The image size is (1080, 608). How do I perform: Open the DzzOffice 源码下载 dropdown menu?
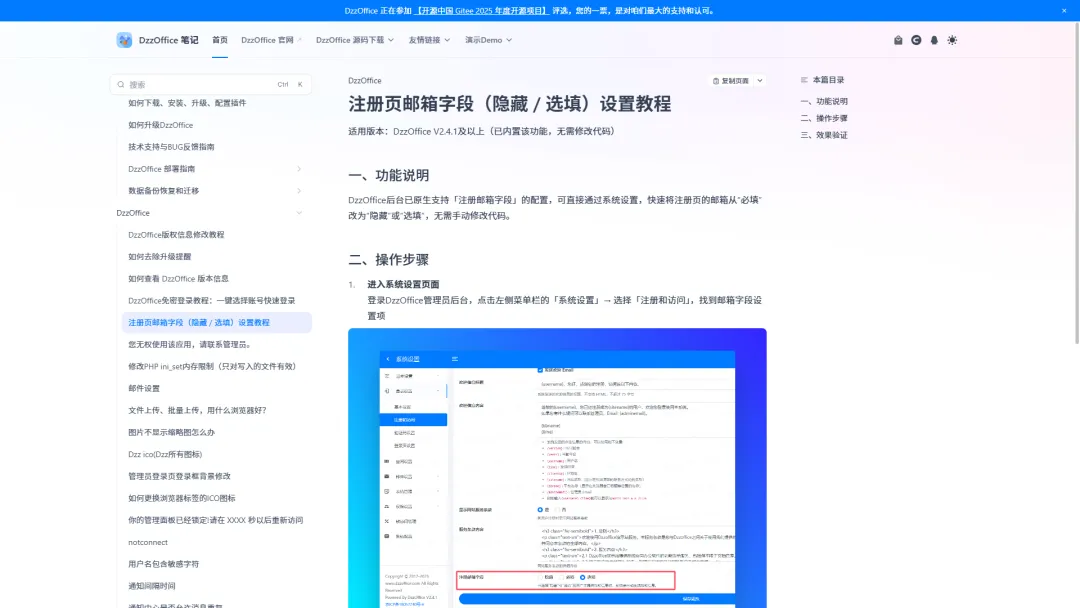point(355,40)
